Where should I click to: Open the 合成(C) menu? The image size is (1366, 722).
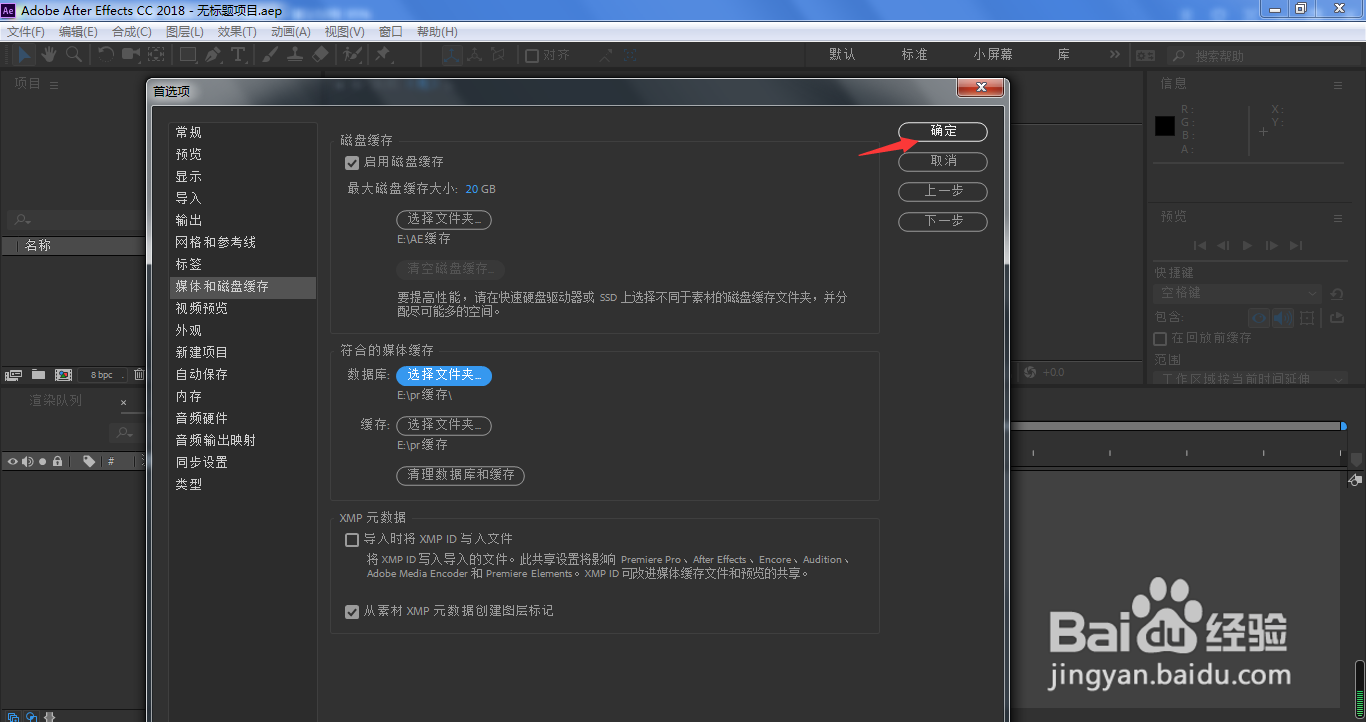(x=132, y=31)
